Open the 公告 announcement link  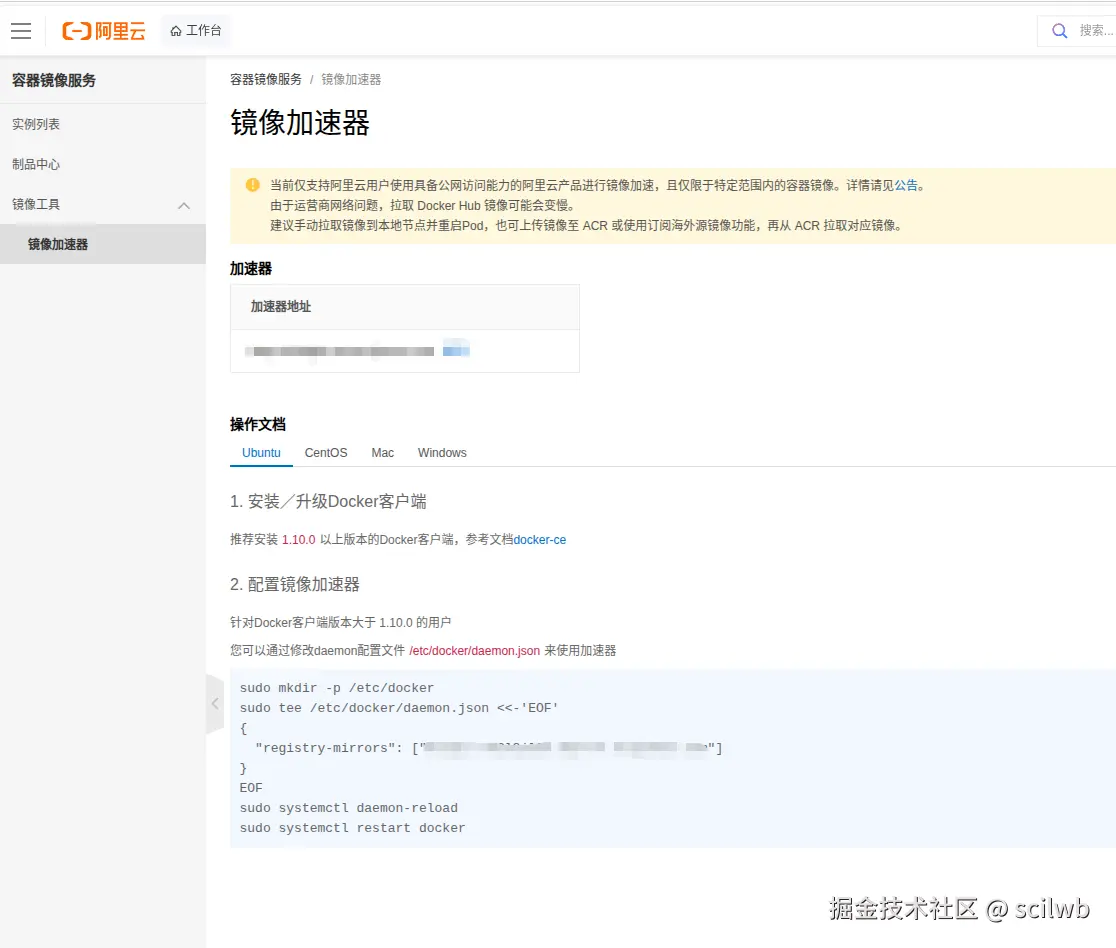(906, 185)
